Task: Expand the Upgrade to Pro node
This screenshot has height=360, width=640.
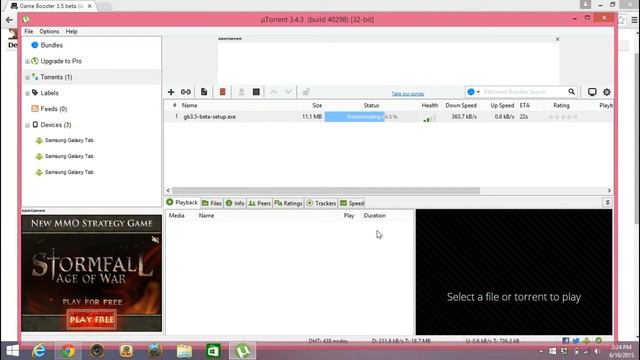Action: click(27, 62)
